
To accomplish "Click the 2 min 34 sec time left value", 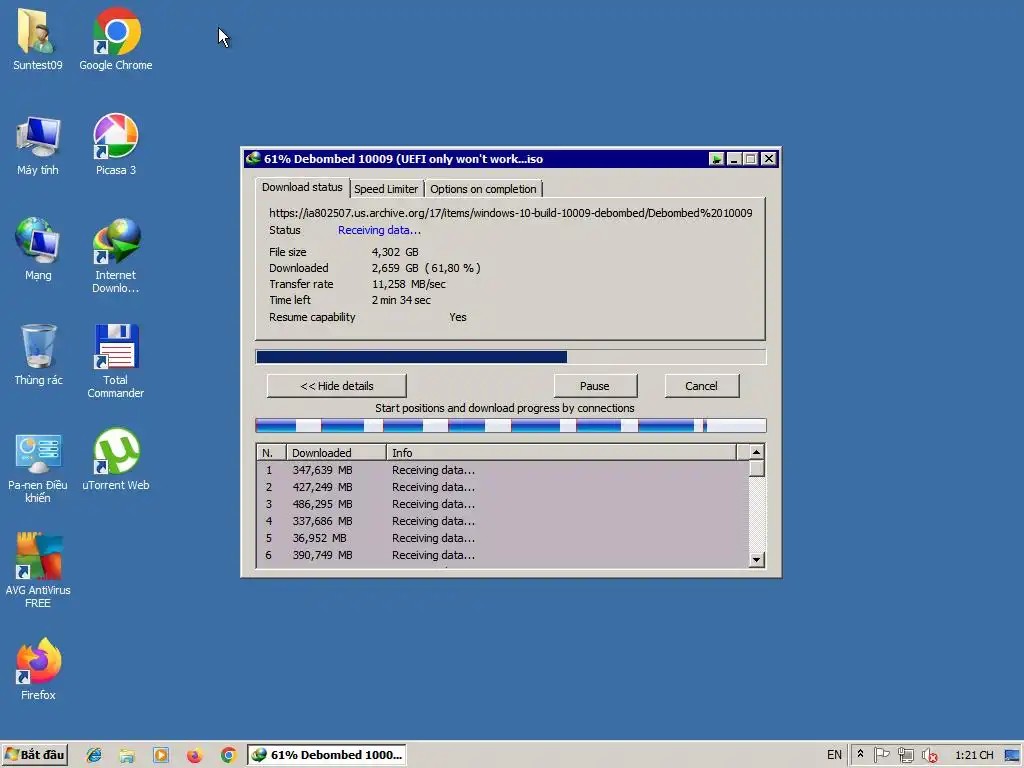I will 401,300.
